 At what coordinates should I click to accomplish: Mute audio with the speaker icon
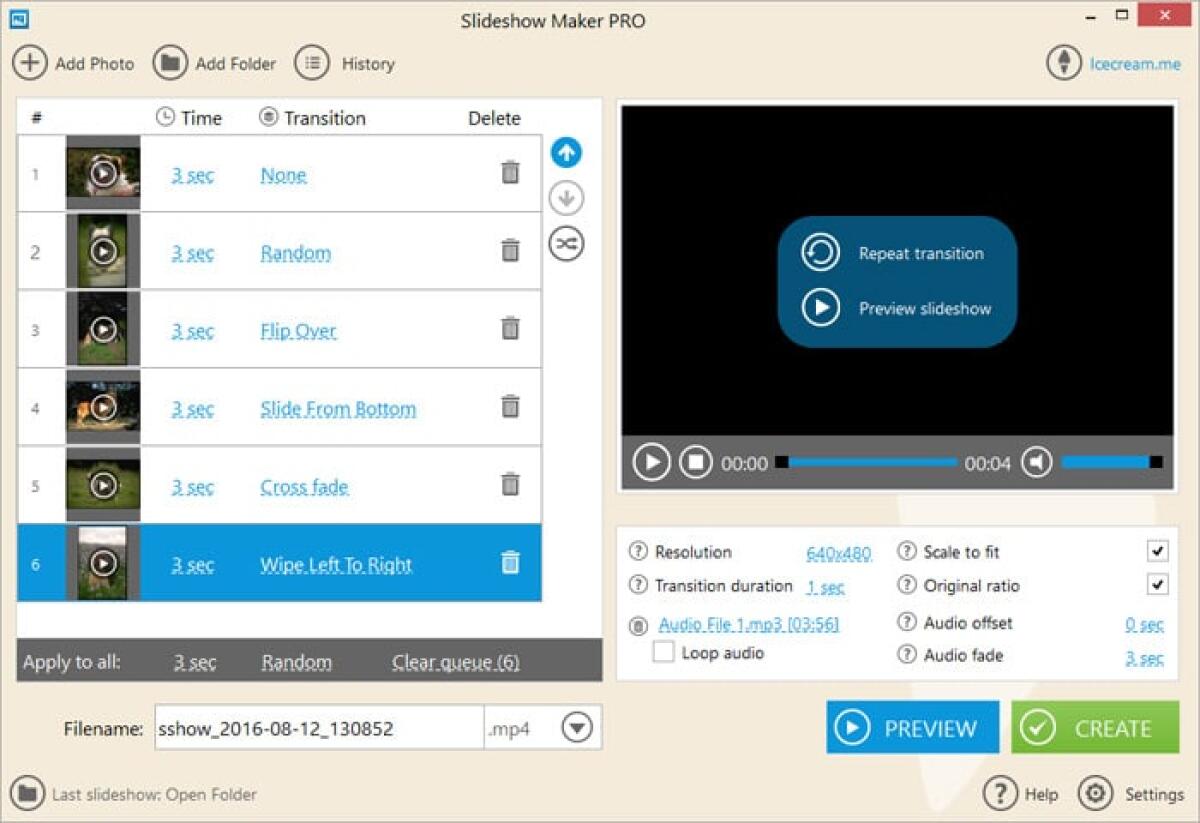coord(1038,462)
